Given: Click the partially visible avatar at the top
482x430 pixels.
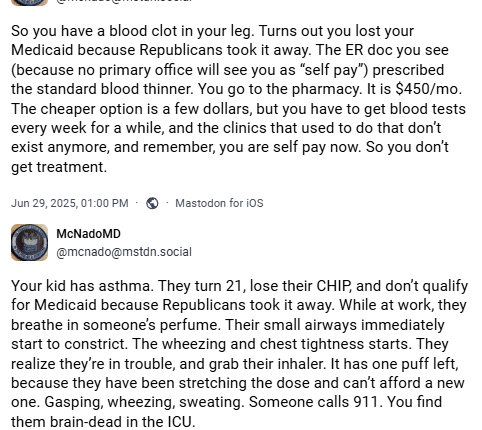Looking at the screenshot, I should point(29,3).
